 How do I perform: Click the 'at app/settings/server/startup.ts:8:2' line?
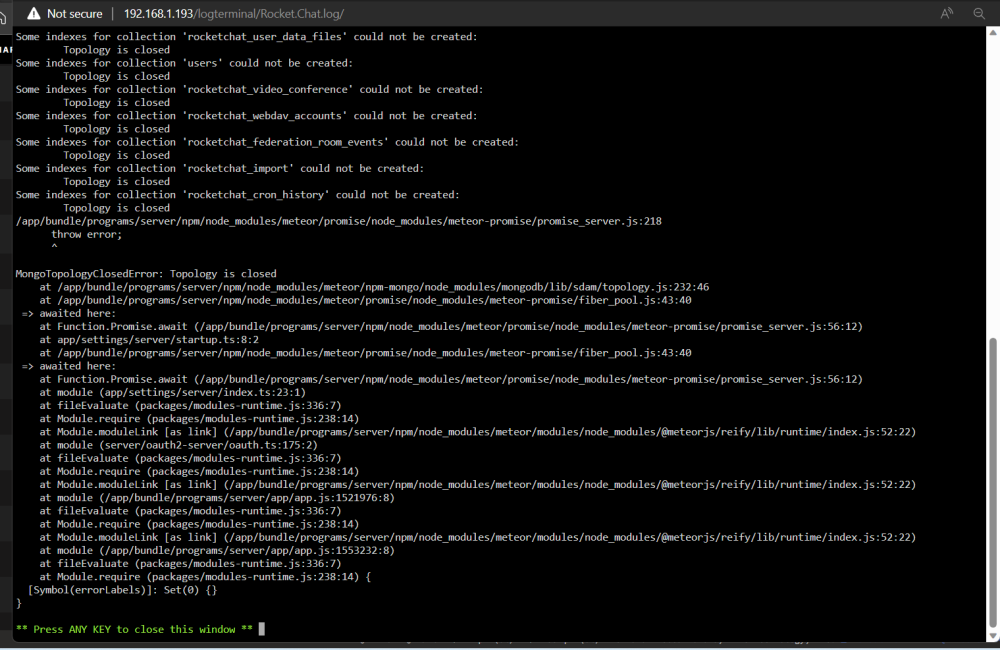coord(149,339)
